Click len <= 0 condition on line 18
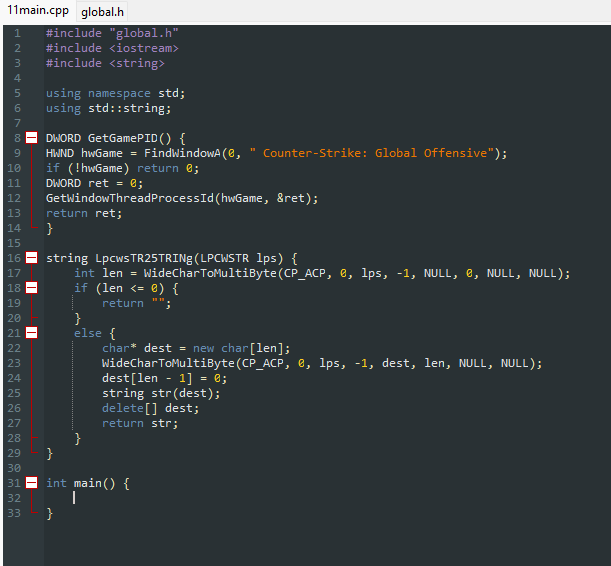This screenshot has height=566, width=611. [130, 288]
